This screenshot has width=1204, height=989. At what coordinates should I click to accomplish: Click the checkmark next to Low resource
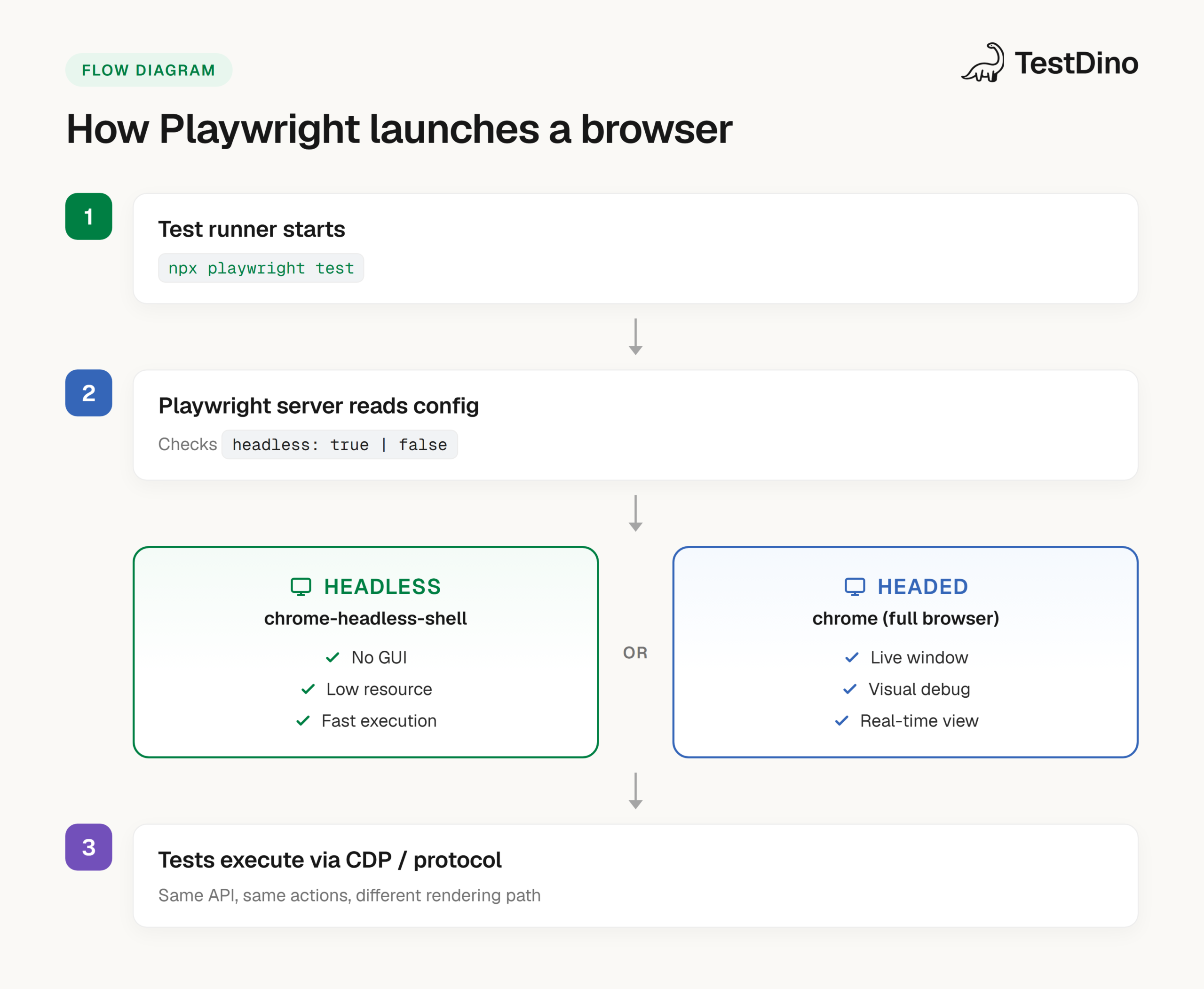(308, 689)
